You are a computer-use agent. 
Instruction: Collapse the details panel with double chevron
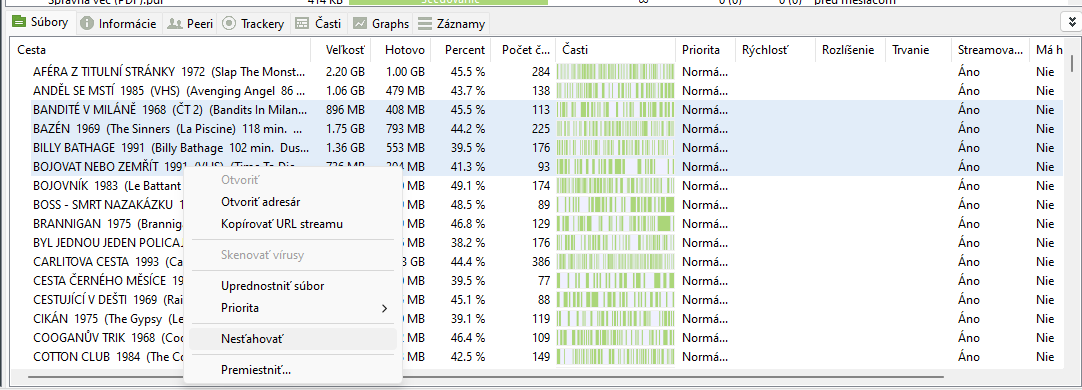point(1070,23)
